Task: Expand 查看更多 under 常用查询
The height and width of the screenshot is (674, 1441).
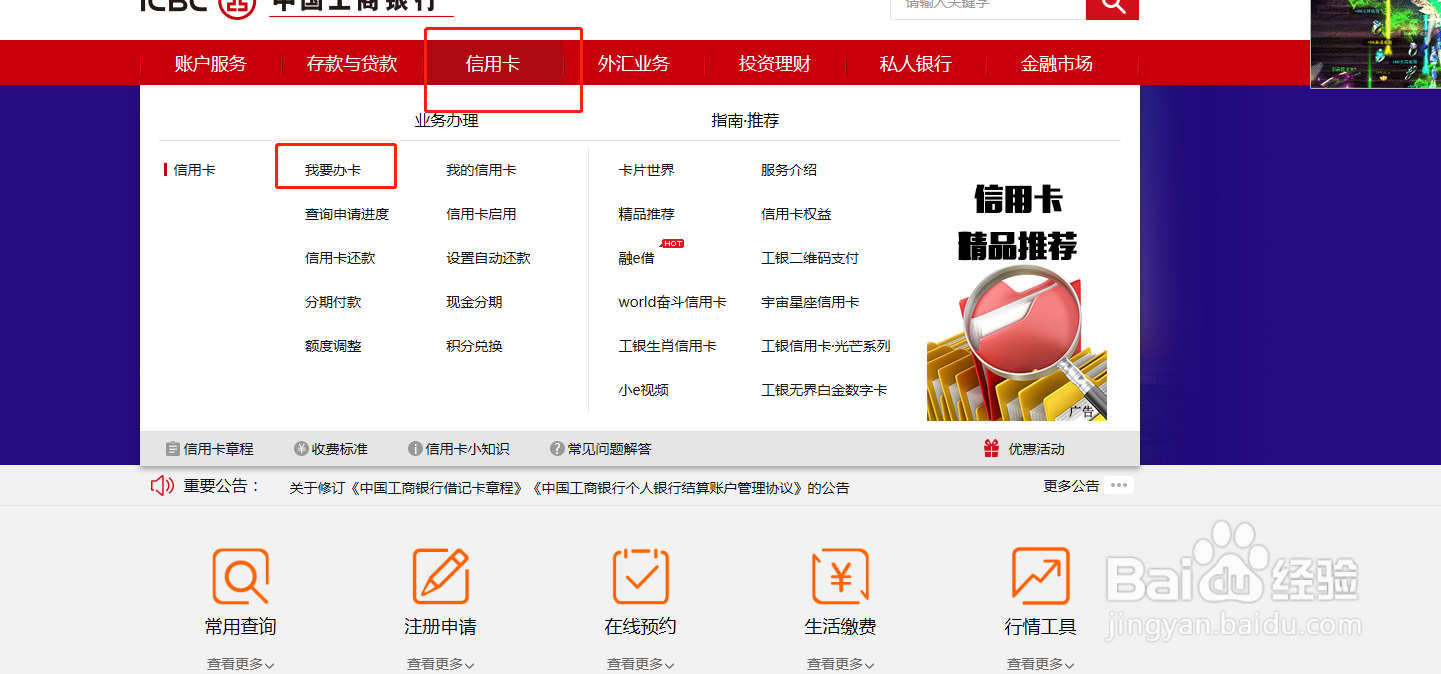Action: tap(240, 663)
